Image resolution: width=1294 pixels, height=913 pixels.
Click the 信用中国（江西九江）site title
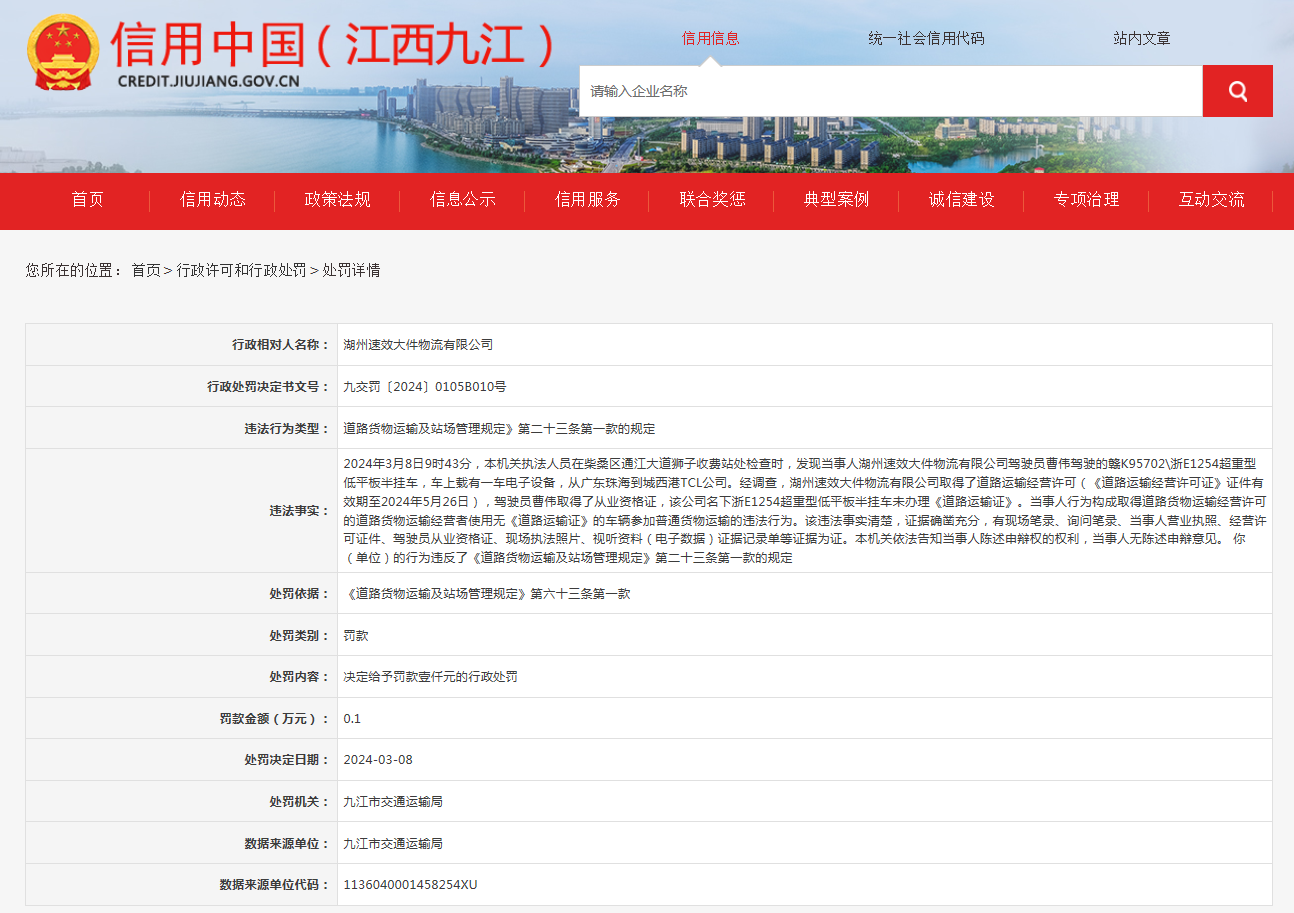(332, 44)
